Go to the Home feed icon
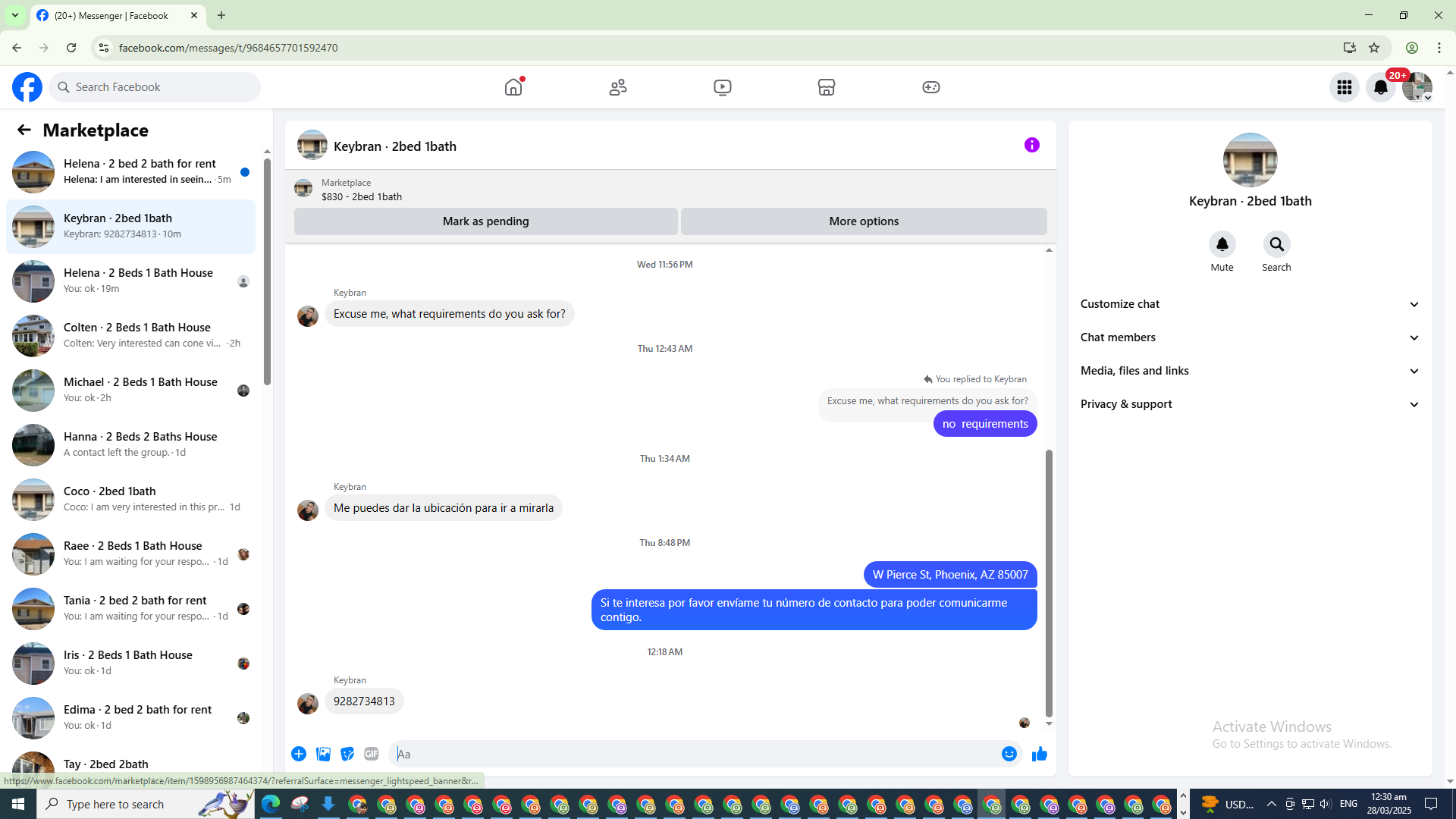This screenshot has width=1456, height=819. [x=513, y=87]
